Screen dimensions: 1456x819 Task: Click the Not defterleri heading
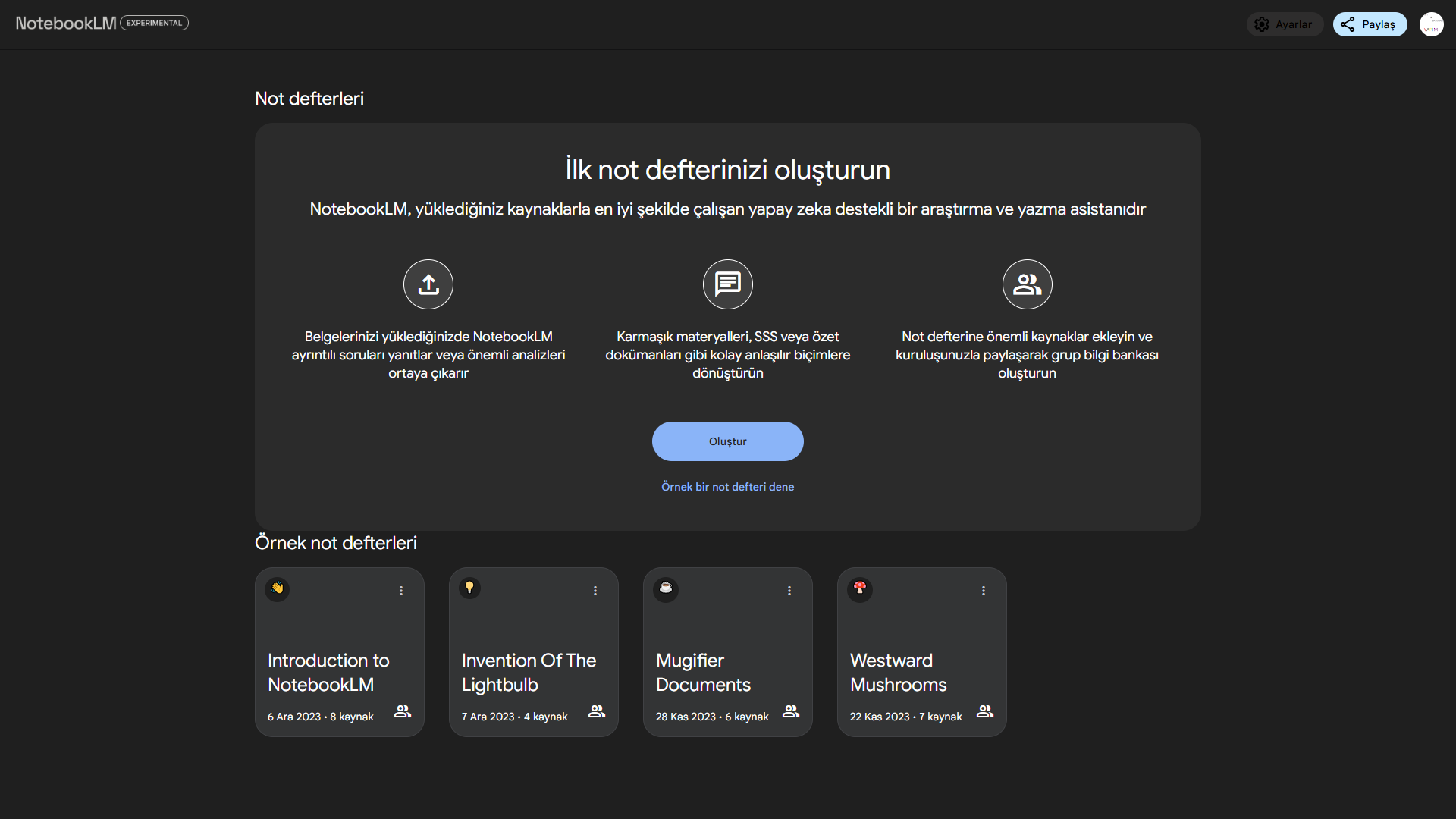309,99
